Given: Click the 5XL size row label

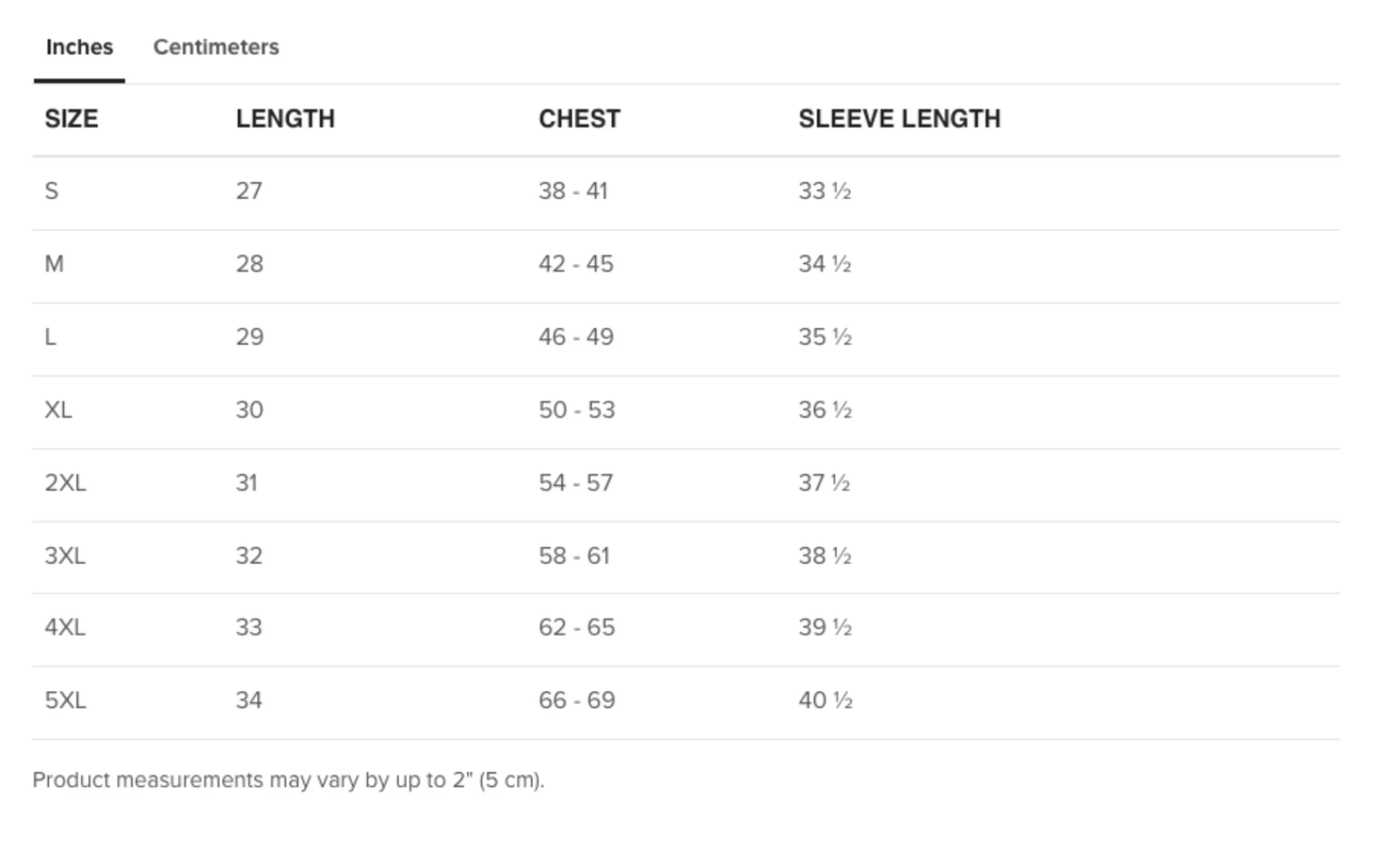Looking at the screenshot, I should [x=65, y=700].
